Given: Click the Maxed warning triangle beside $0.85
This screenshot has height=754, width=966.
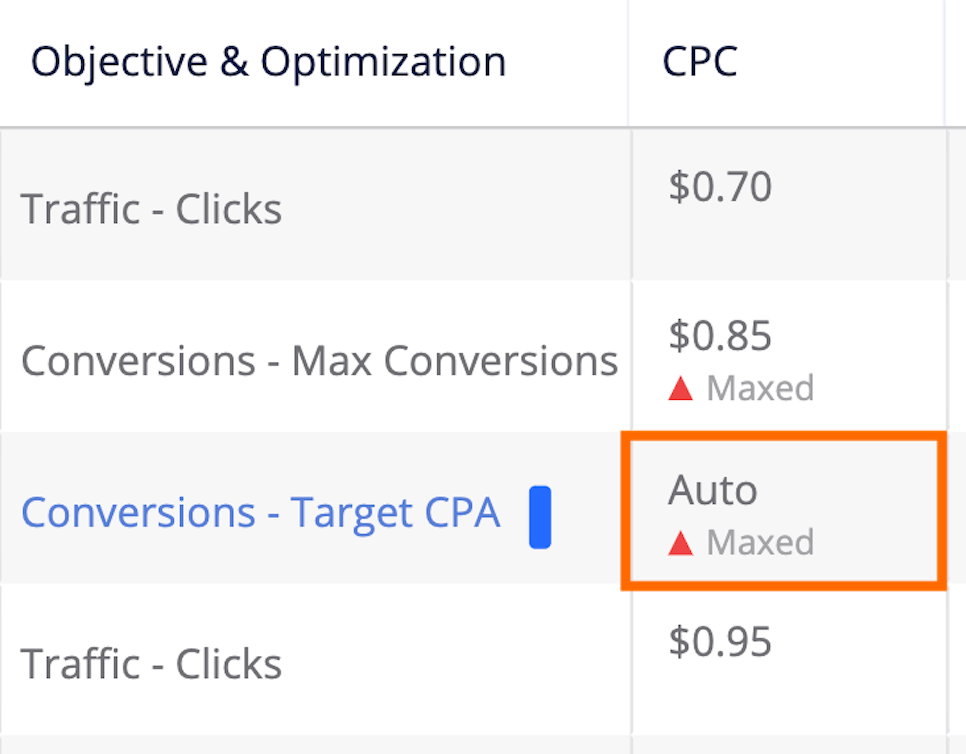Looking at the screenshot, I should [x=681, y=388].
